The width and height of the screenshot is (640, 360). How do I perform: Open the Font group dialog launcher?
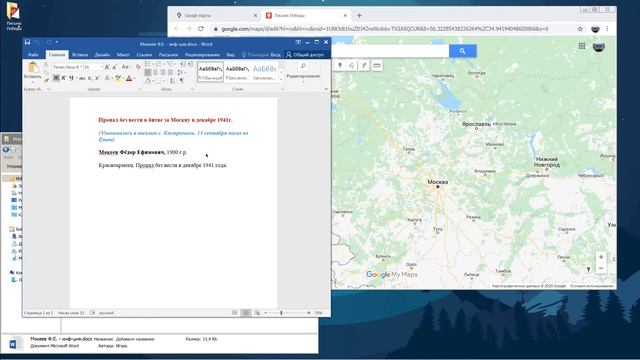coord(140,89)
